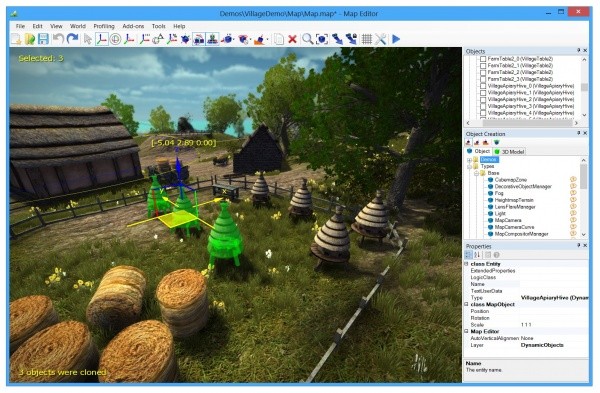
Task: Switch Properties to categorized view
Action: tap(468, 255)
